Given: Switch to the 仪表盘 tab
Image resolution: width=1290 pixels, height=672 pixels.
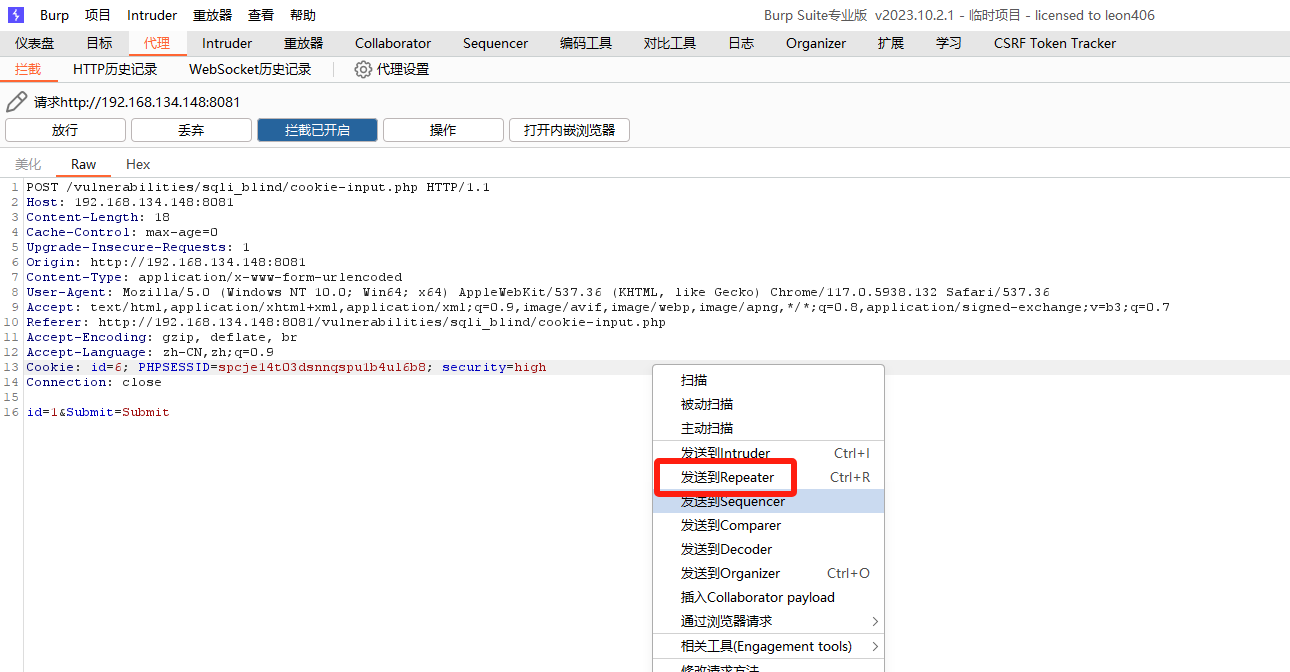Looking at the screenshot, I should click(35, 43).
